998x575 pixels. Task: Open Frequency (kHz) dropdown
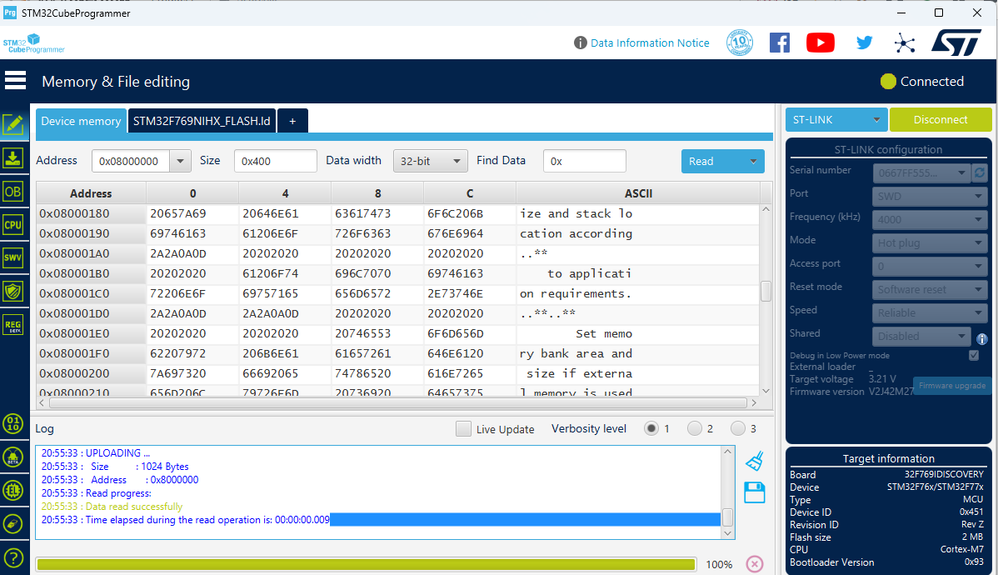tap(930, 220)
